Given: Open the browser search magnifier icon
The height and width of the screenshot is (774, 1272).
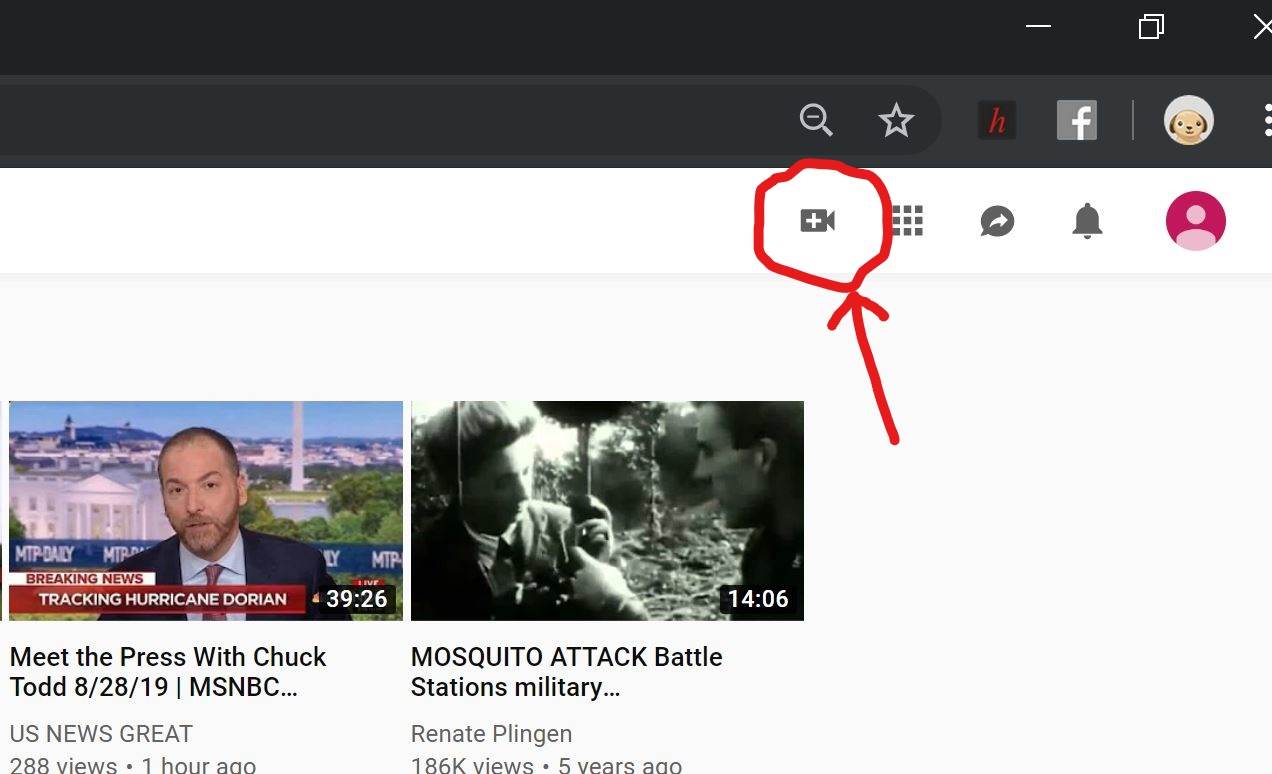Looking at the screenshot, I should (x=816, y=119).
